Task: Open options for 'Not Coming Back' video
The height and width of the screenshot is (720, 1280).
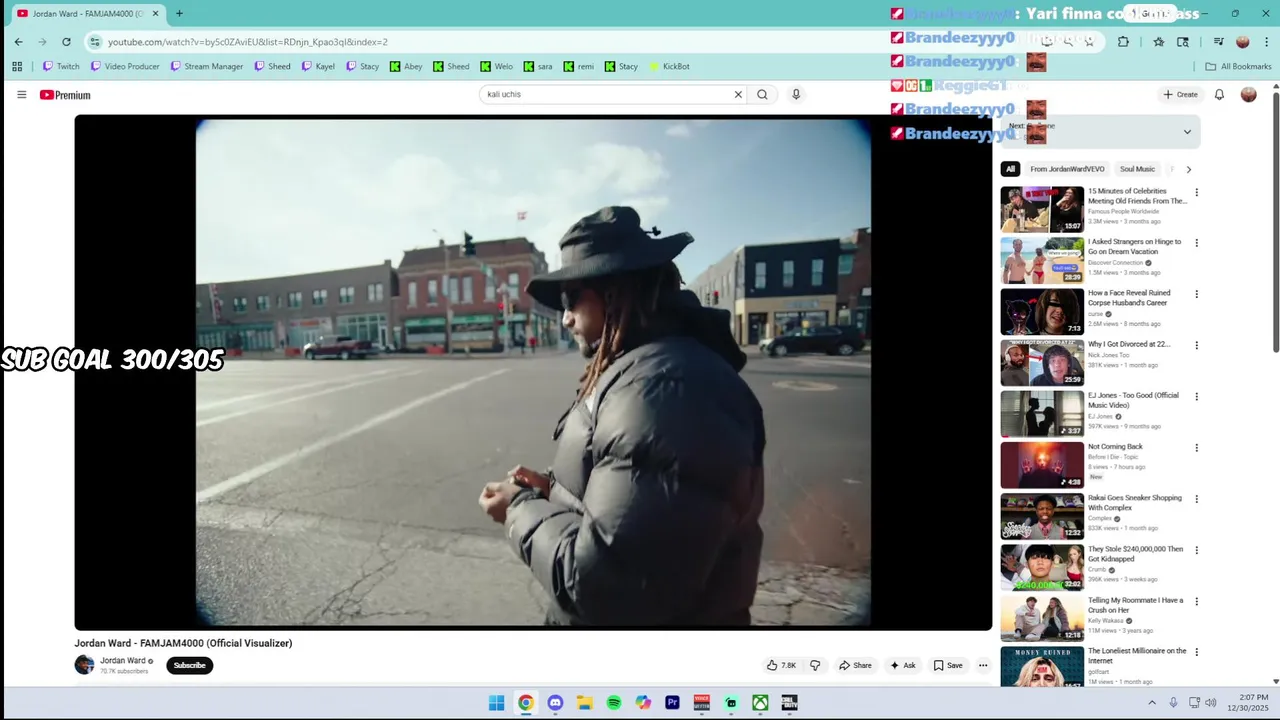Action: tap(1196, 448)
